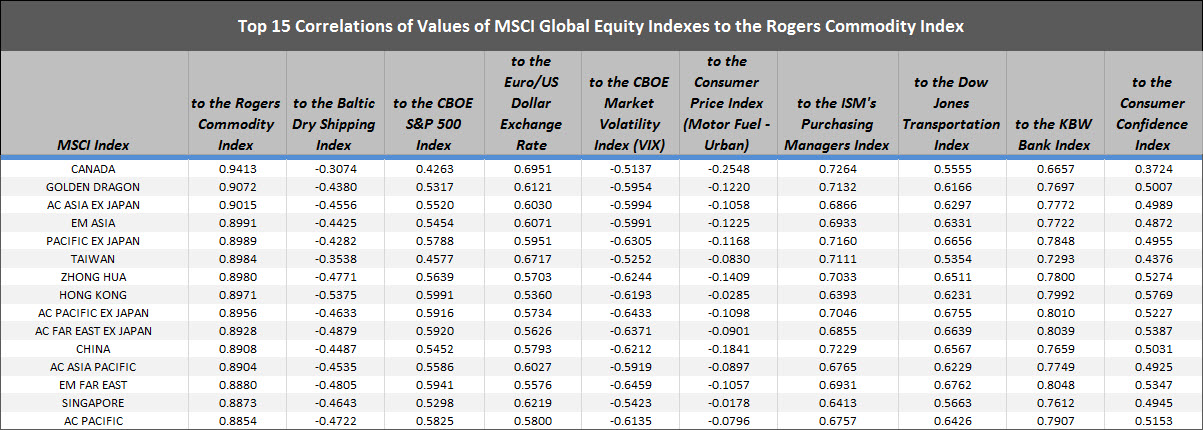Select the 'Consumer Price Index (Motor Fuel - Urban)' header
The width and height of the screenshot is (1203, 430).
(x=726, y=103)
